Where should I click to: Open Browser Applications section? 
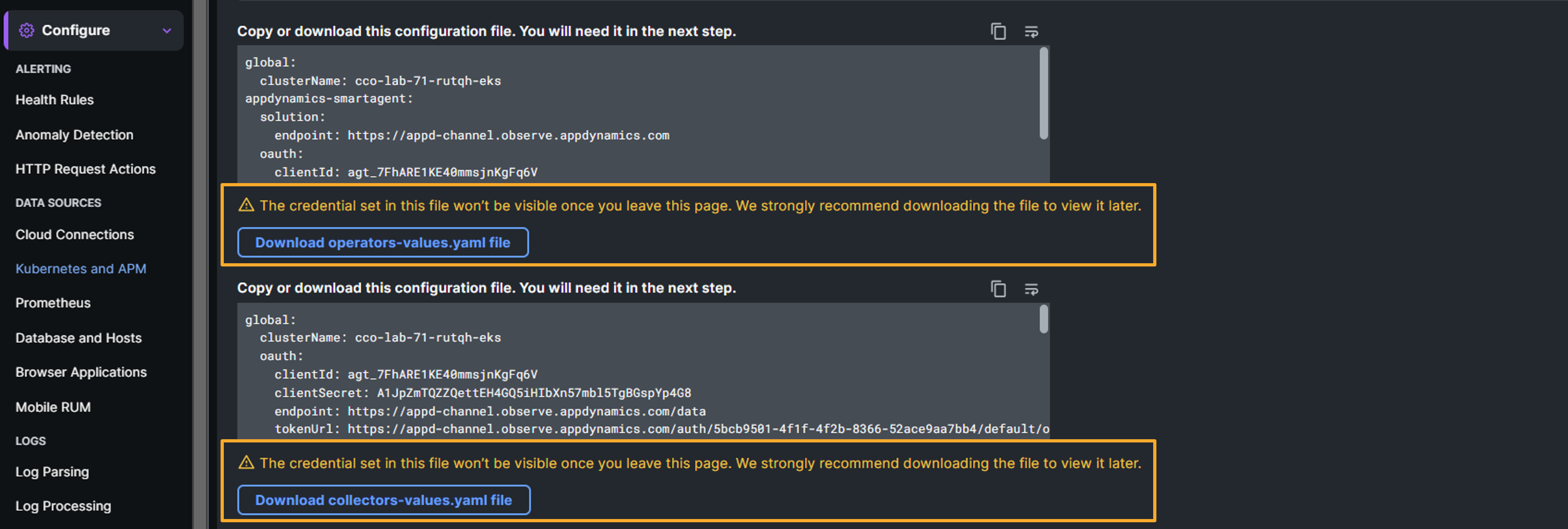click(x=81, y=372)
